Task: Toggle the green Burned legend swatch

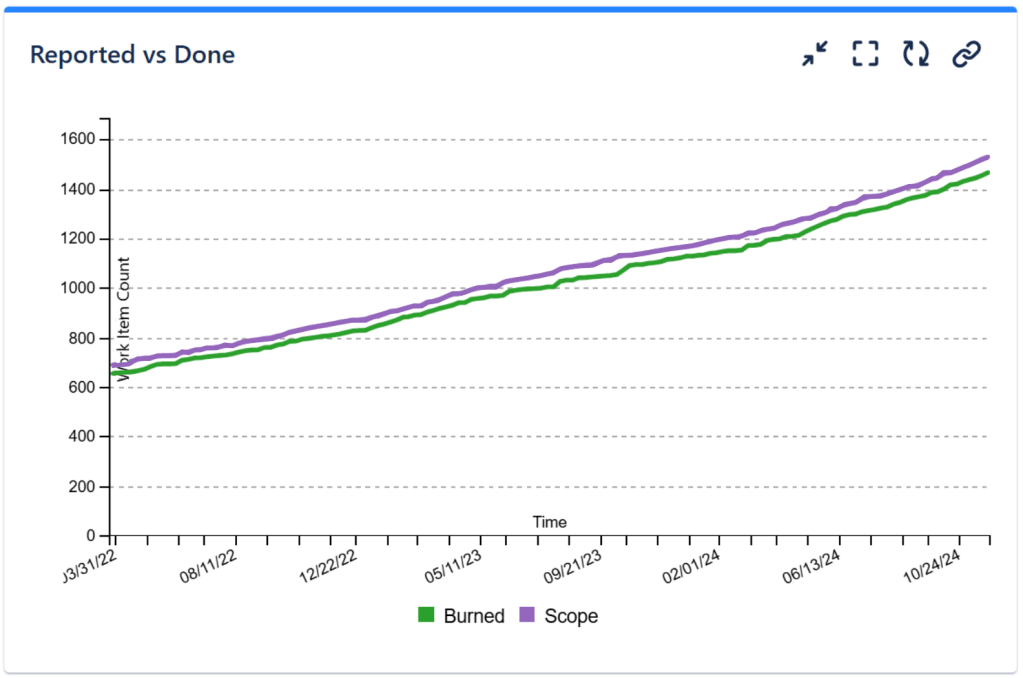Action: click(x=426, y=616)
